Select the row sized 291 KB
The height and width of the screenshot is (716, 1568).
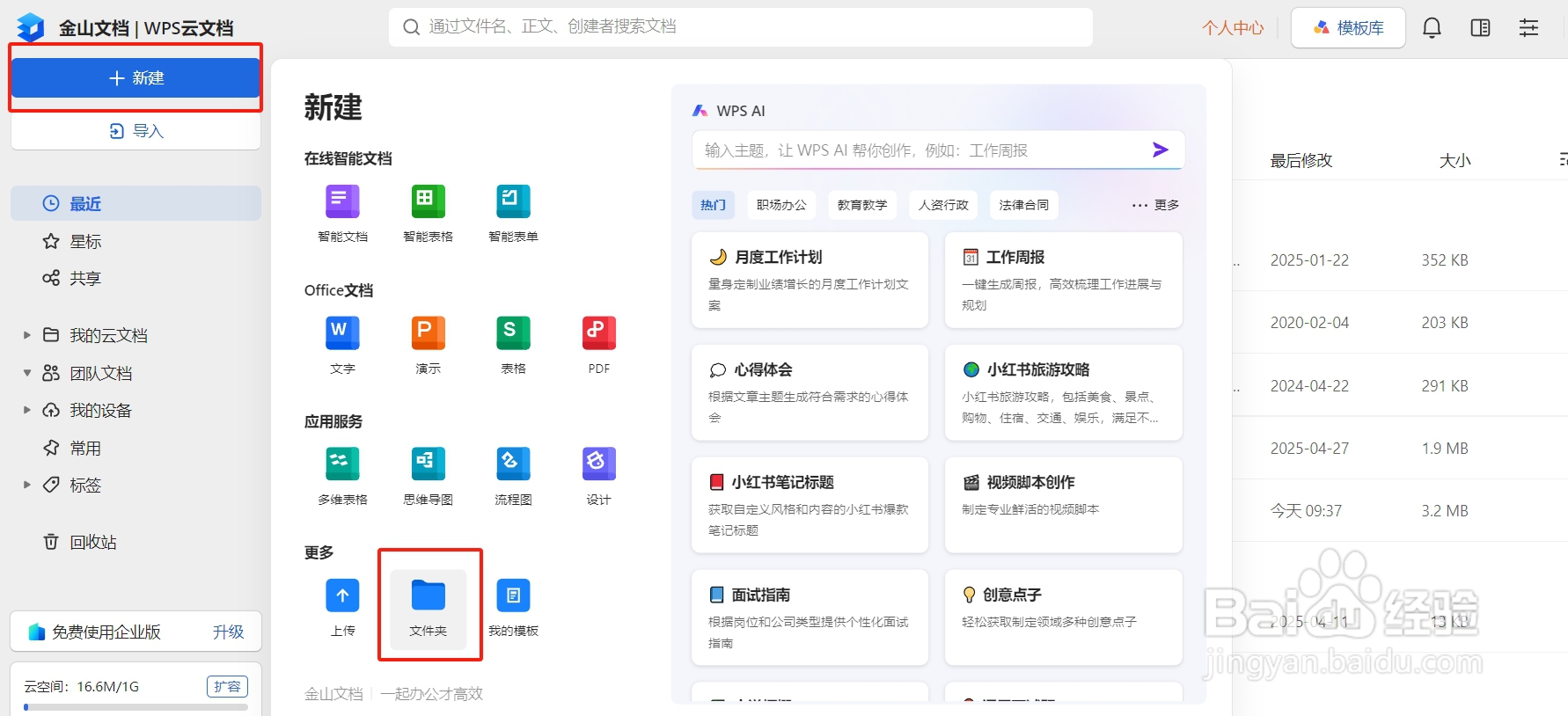click(1400, 386)
